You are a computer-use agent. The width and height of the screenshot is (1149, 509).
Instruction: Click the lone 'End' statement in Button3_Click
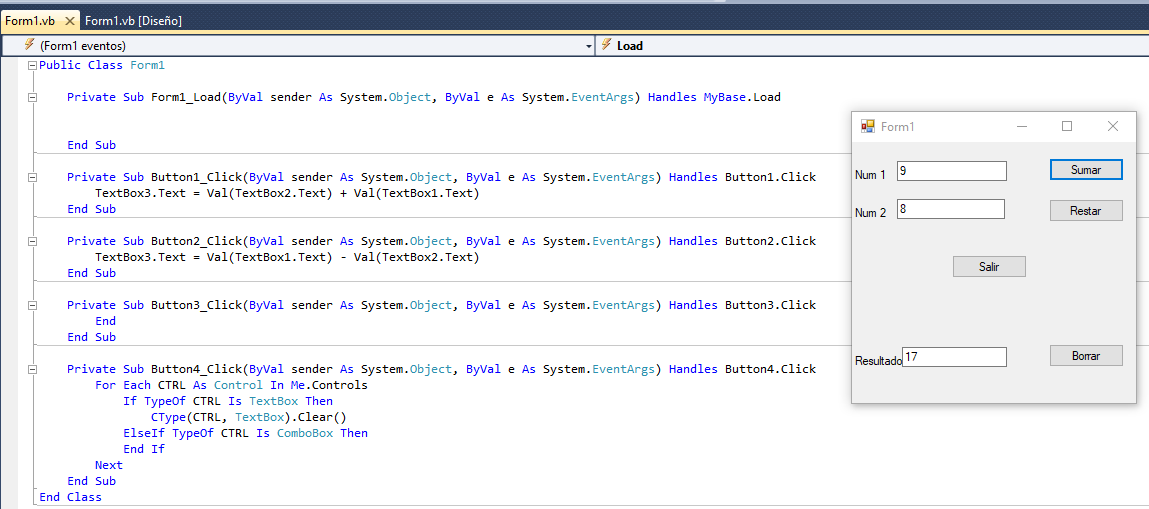(106, 322)
